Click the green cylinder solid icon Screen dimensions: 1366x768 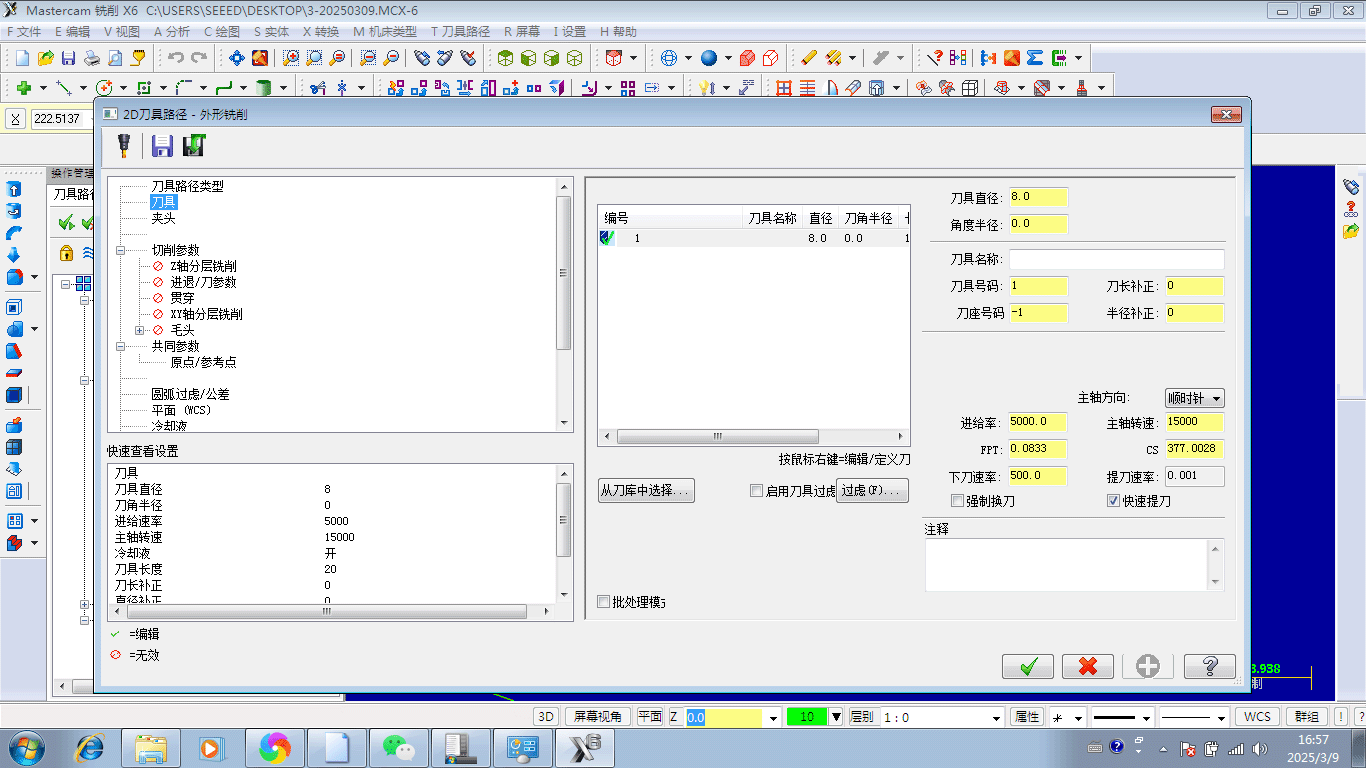(x=264, y=88)
